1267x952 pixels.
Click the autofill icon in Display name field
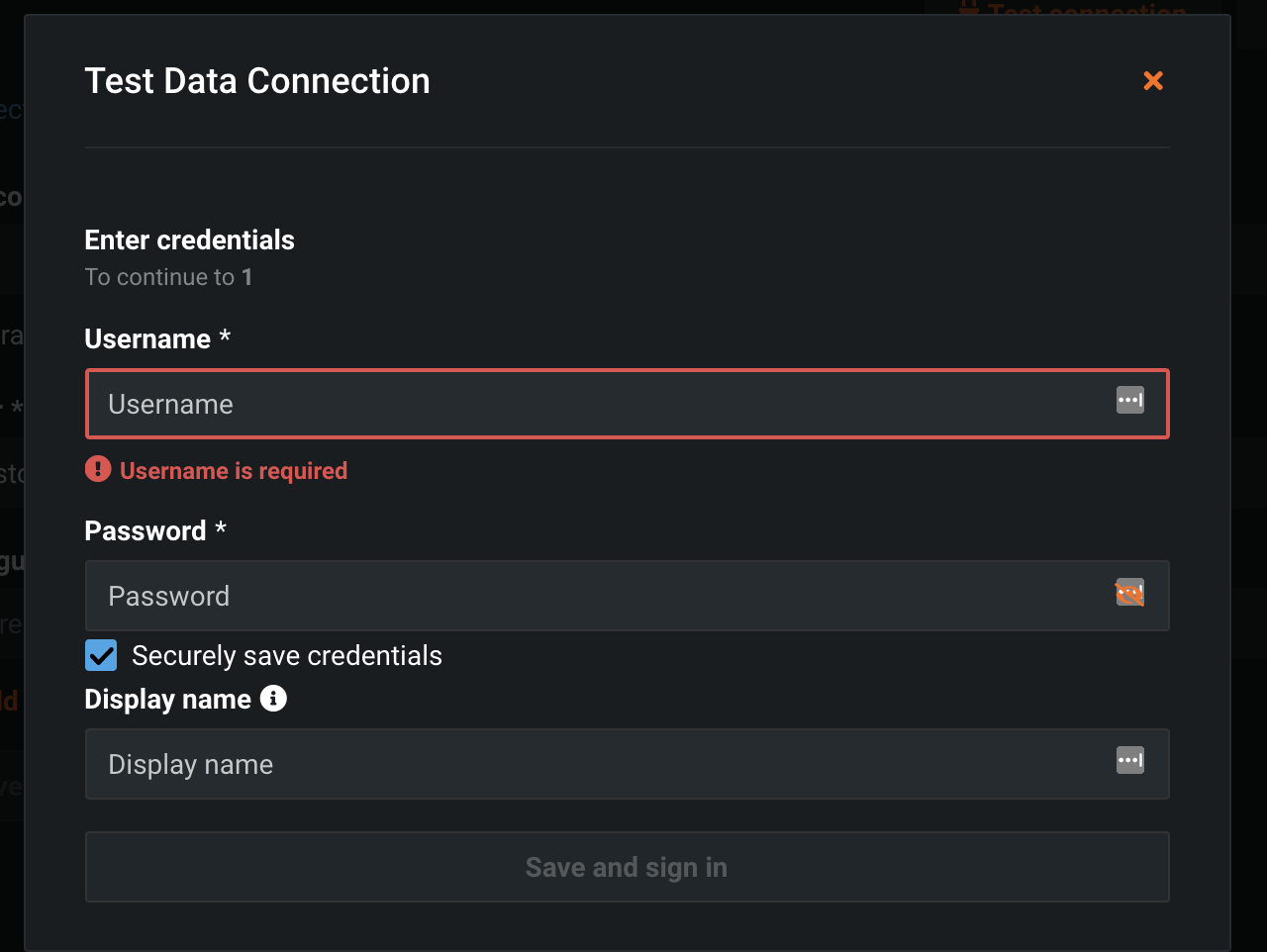click(1130, 761)
